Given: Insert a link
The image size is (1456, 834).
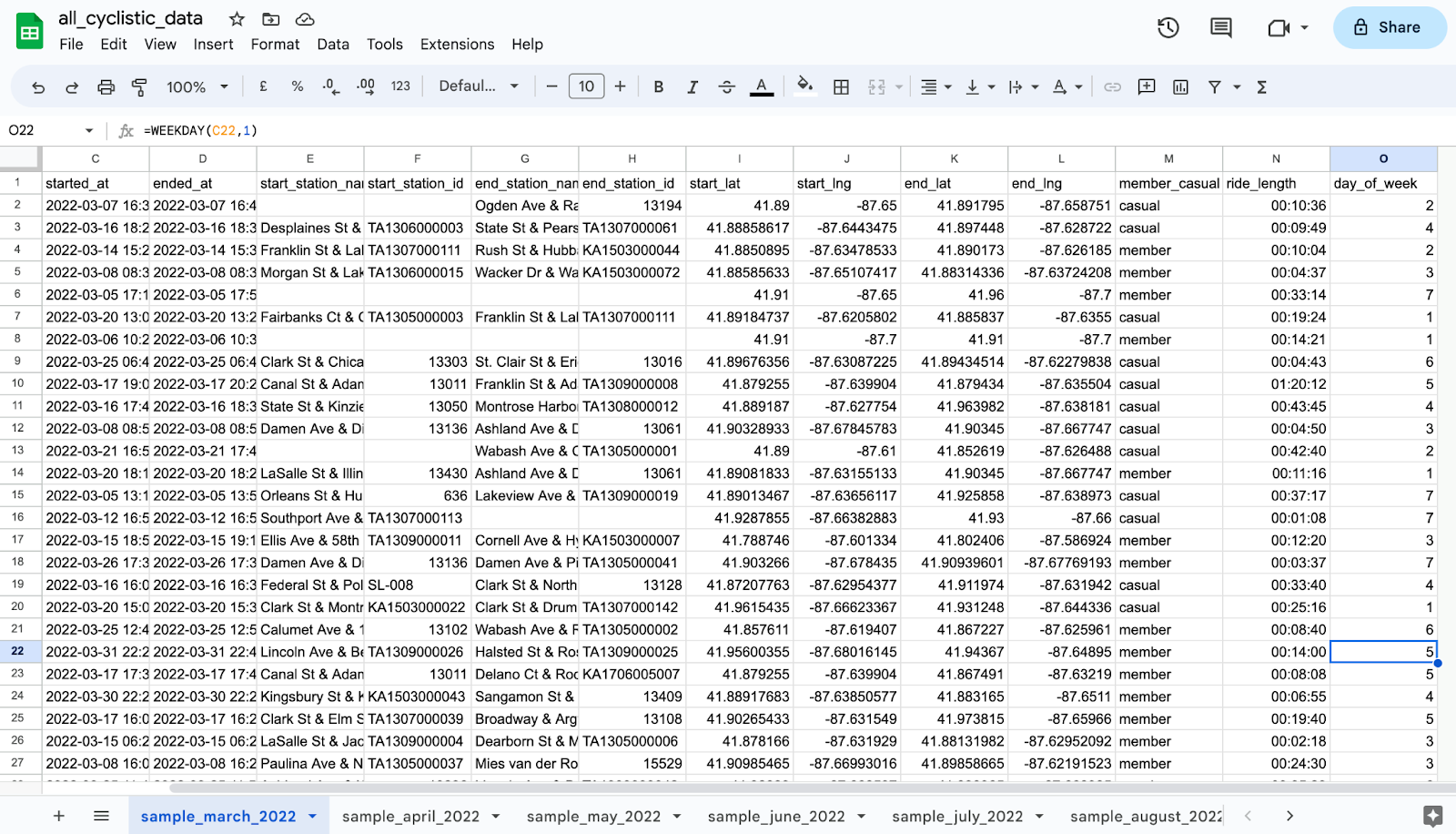Looking at the screenshot, I should point(1112,86).
